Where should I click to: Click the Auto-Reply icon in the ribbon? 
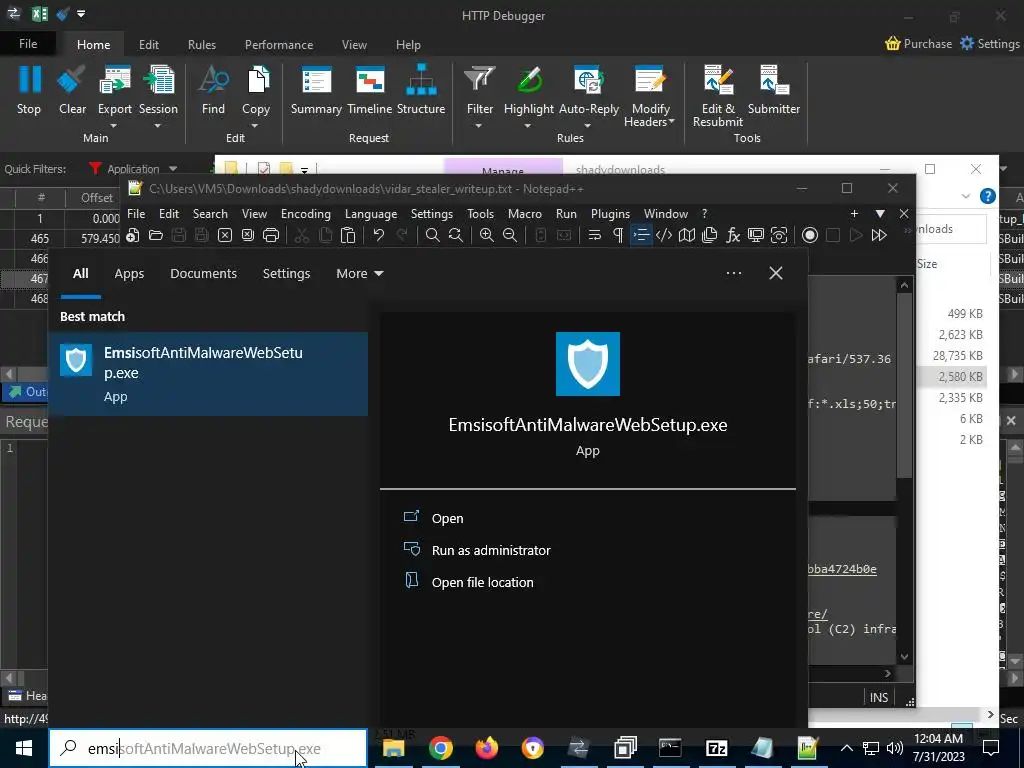coord(588,80)
